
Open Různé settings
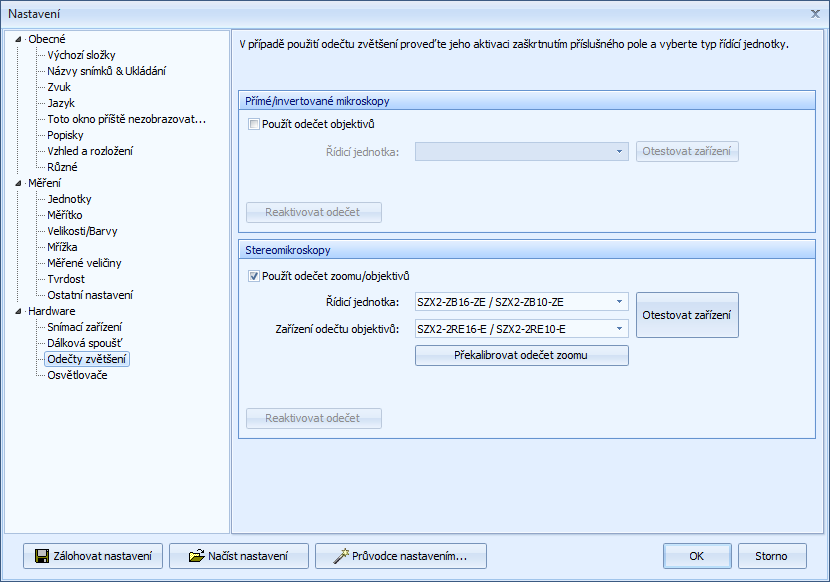[62, 167]
